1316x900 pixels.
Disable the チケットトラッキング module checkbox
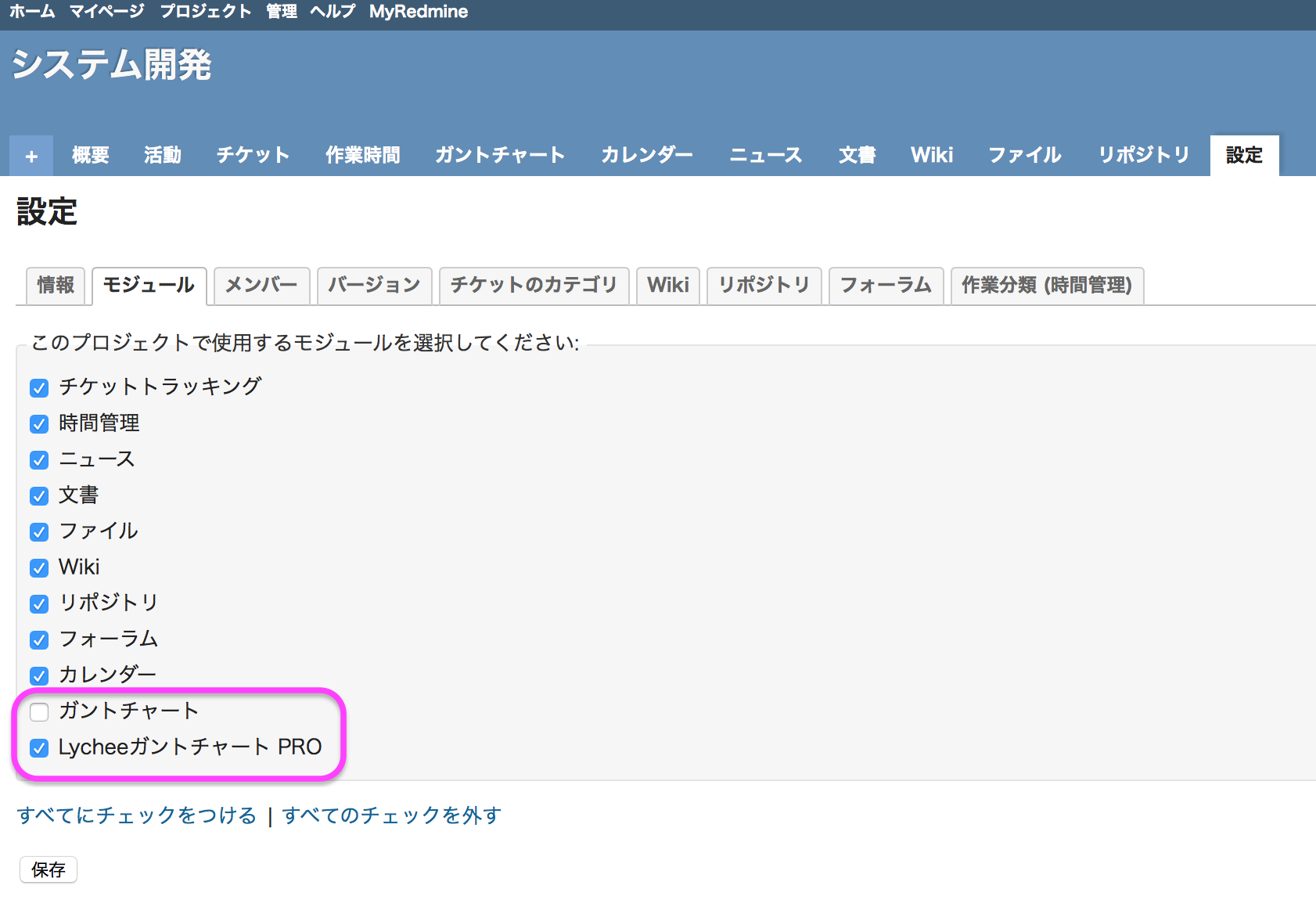38,387
